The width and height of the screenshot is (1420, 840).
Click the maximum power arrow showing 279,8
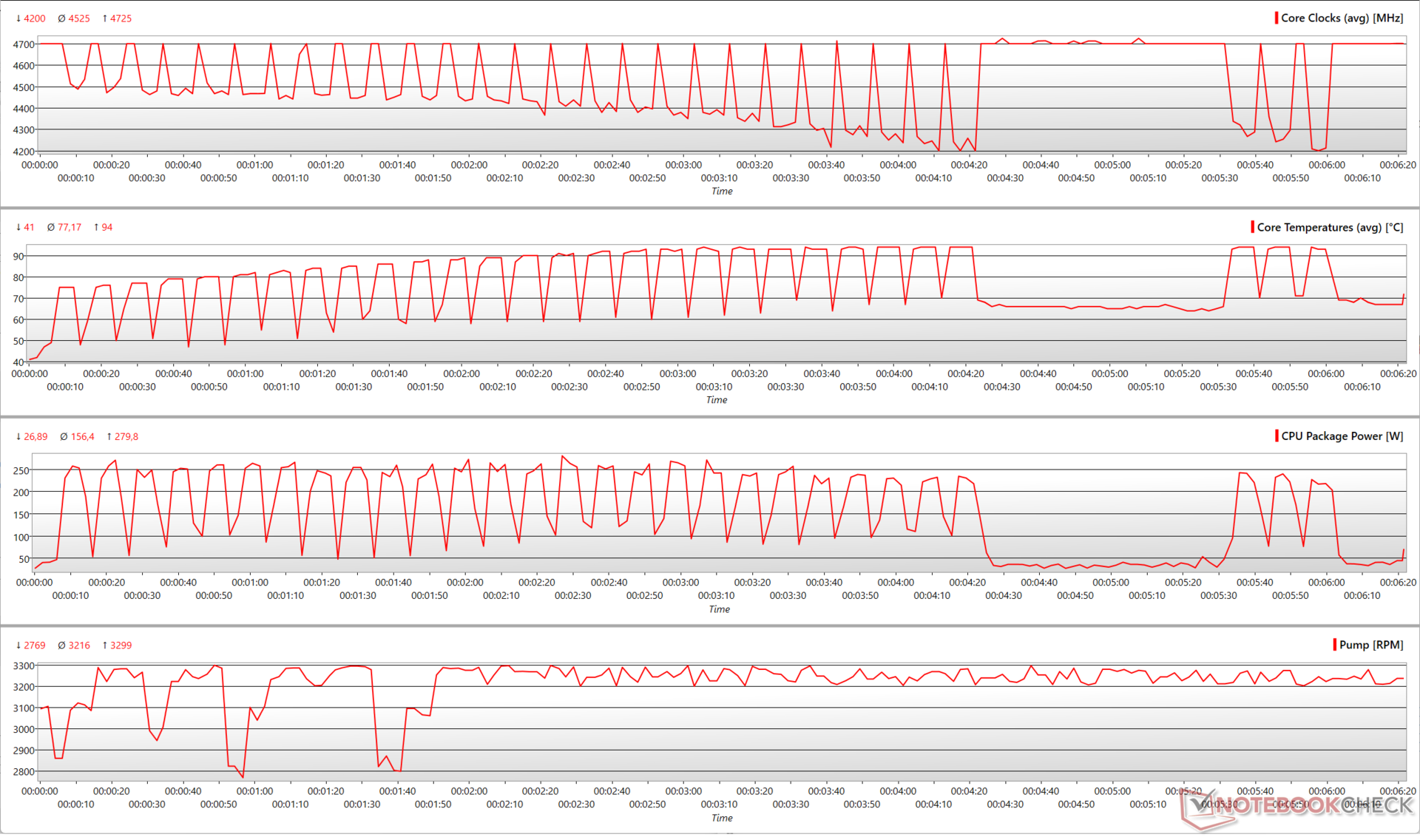tap(109, 437)
